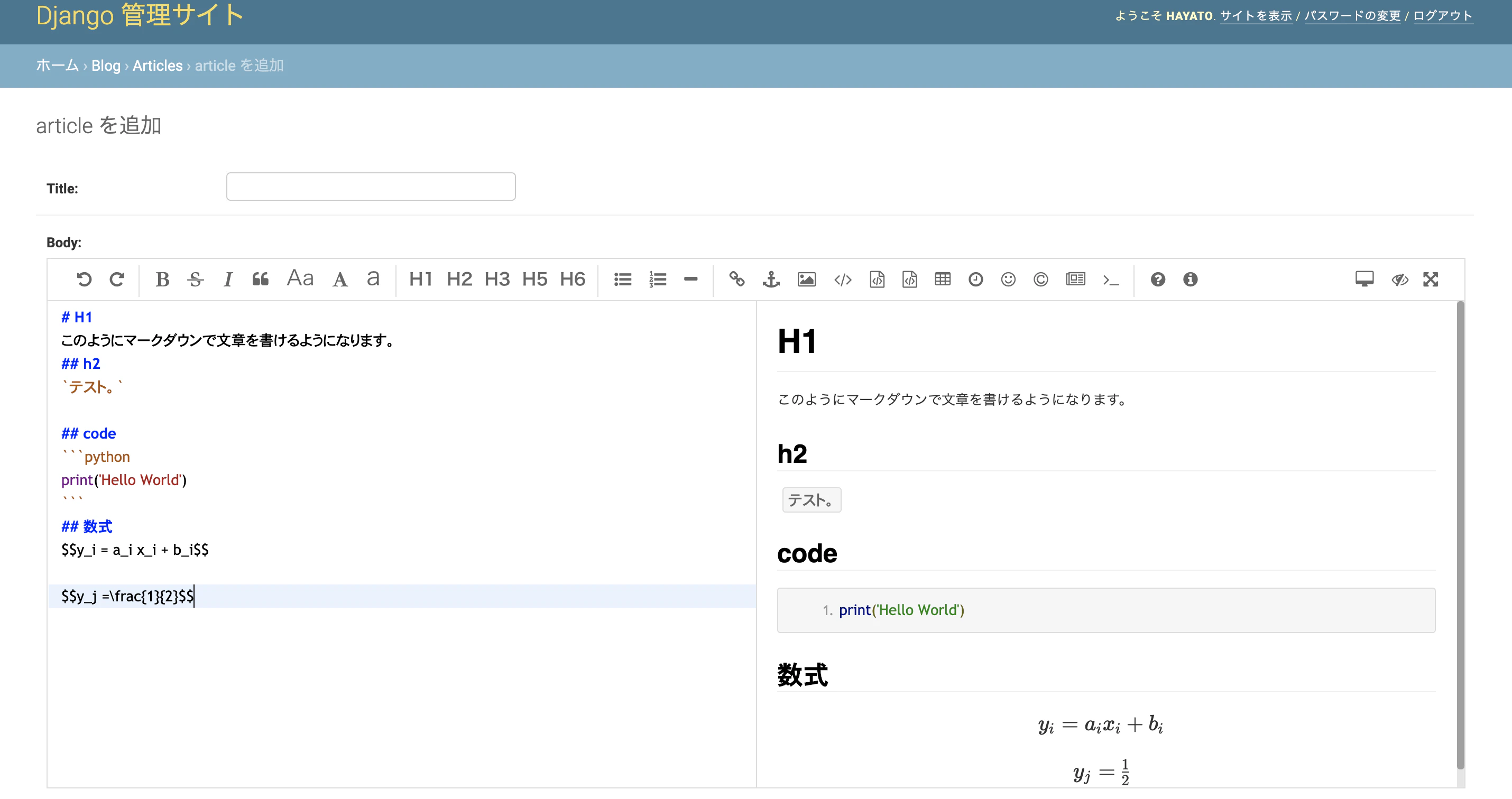
Task: Insert H2 heading
Action: pyautogui.click(x=459, y=279)
